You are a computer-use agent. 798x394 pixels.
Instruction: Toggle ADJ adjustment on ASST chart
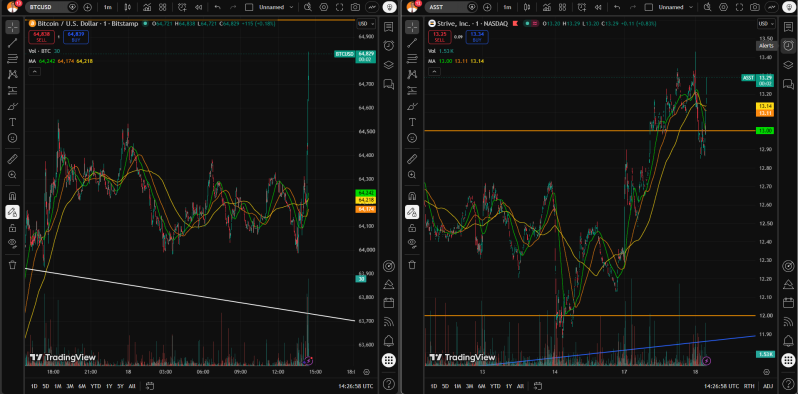pyautogui.click(x=768, y=386)
